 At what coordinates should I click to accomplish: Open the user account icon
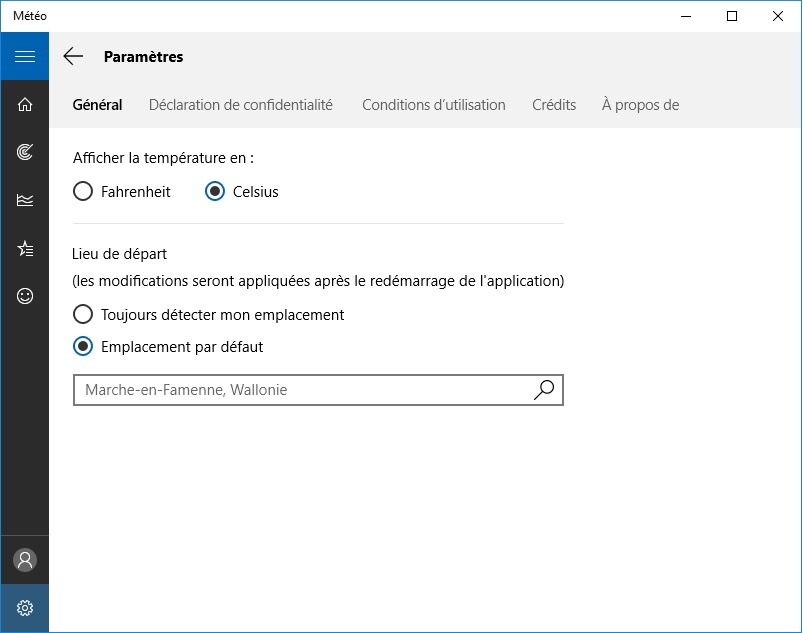[25, 560]
